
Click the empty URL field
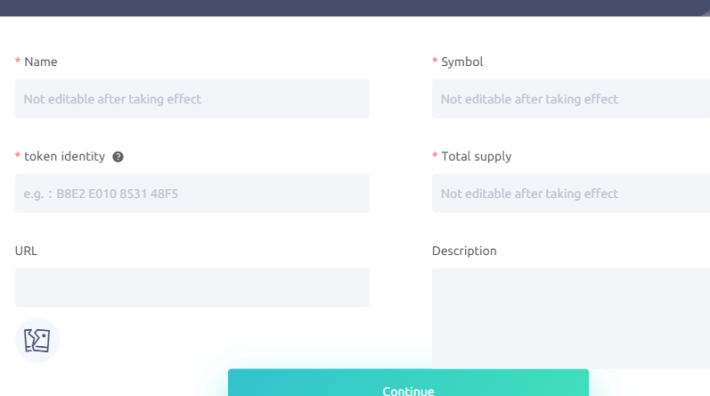[x=192, y=288]
